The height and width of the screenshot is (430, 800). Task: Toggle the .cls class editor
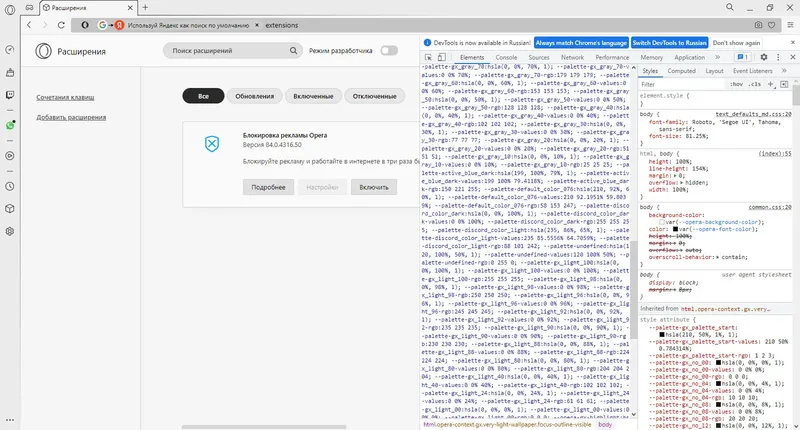pos(755,84)
